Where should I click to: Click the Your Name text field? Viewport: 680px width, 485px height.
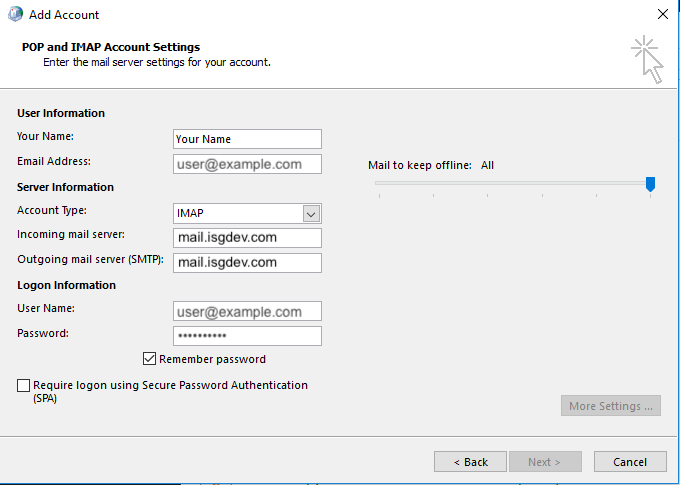click(x=247, y=139)
